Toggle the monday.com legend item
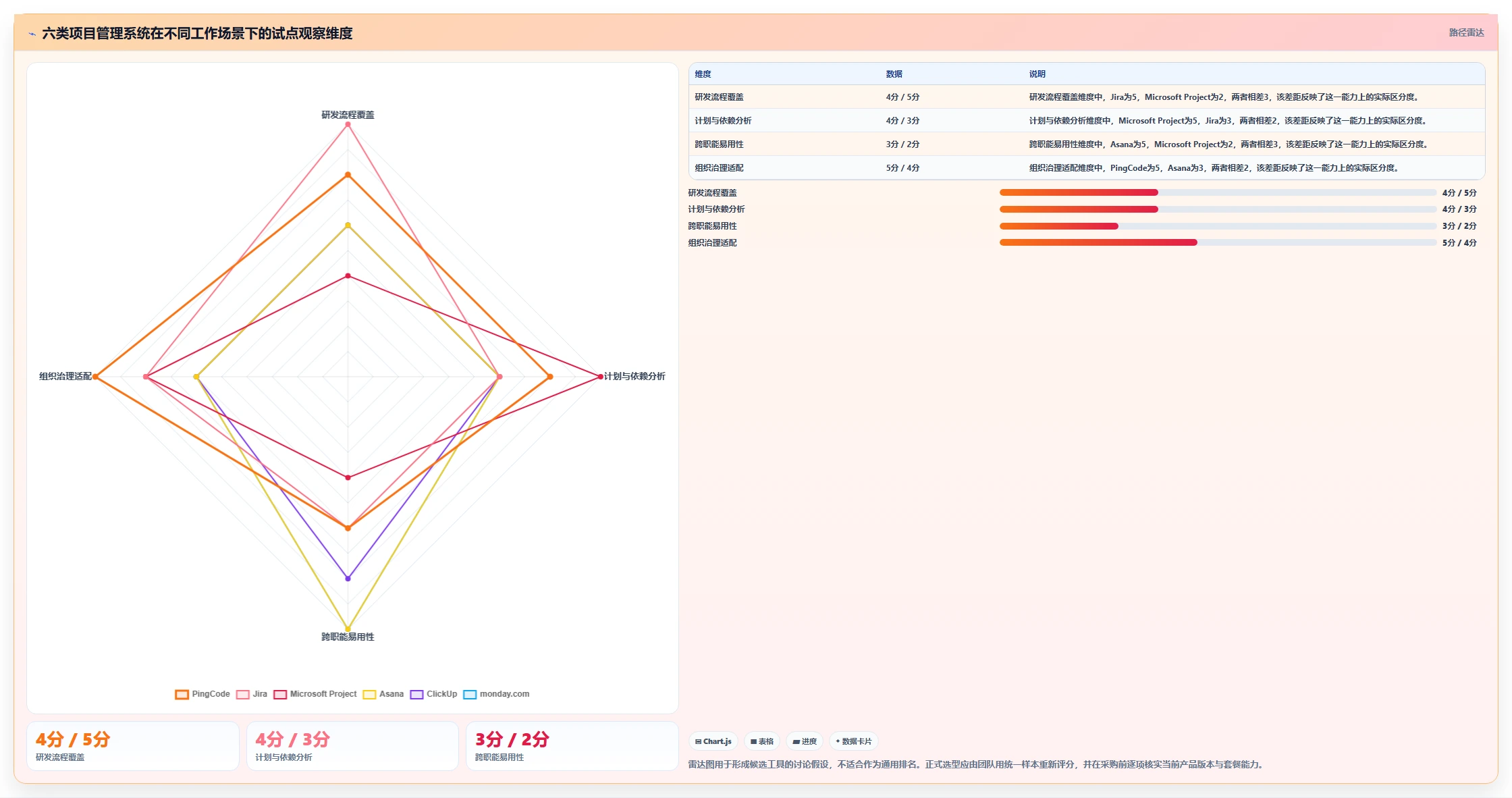The width and height of the screenshot is (1512, 798). click(x=496, y=694)
